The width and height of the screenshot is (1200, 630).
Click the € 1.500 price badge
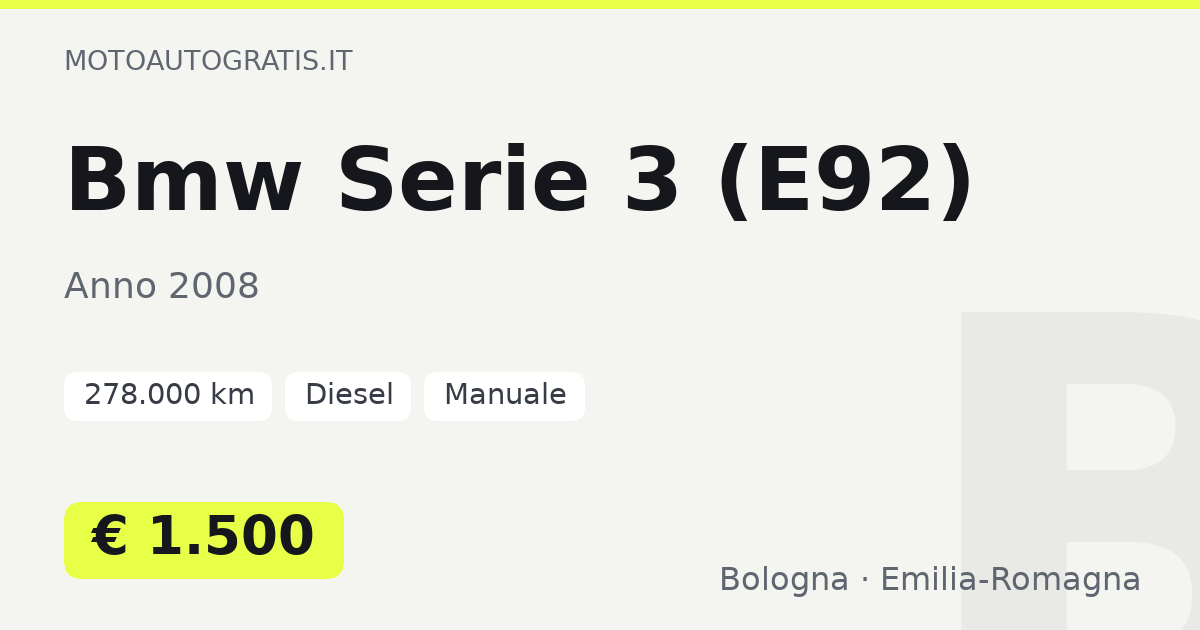tap(204, 540)
